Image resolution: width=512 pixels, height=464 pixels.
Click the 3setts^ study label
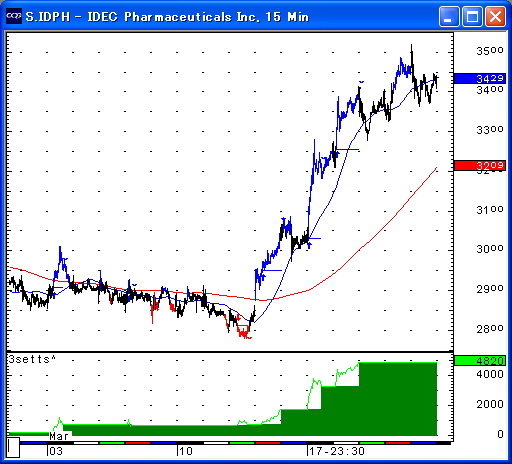tap(32, 359)
